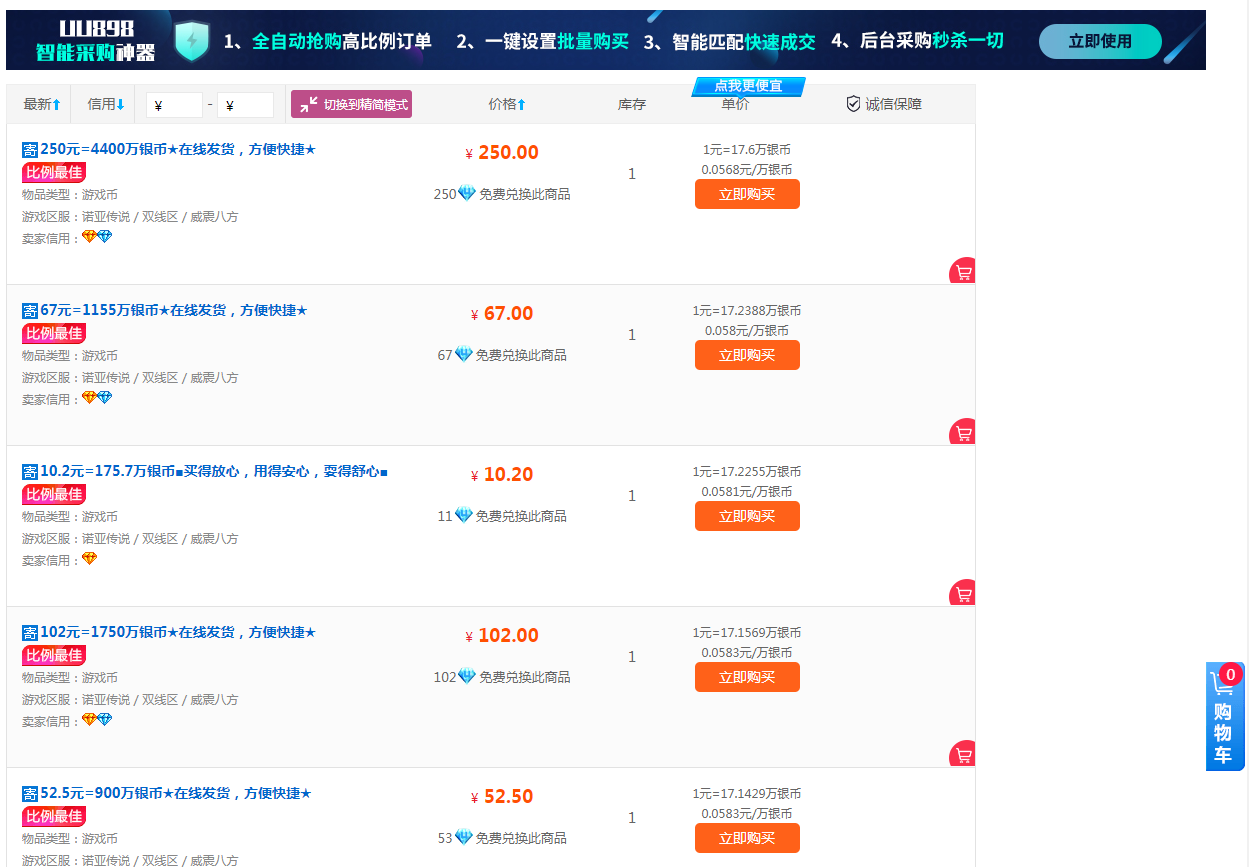Screen dimensions: 1249x867
Task: Click the 诚信保障 shield checkmark icon
Action: point(852,103)
